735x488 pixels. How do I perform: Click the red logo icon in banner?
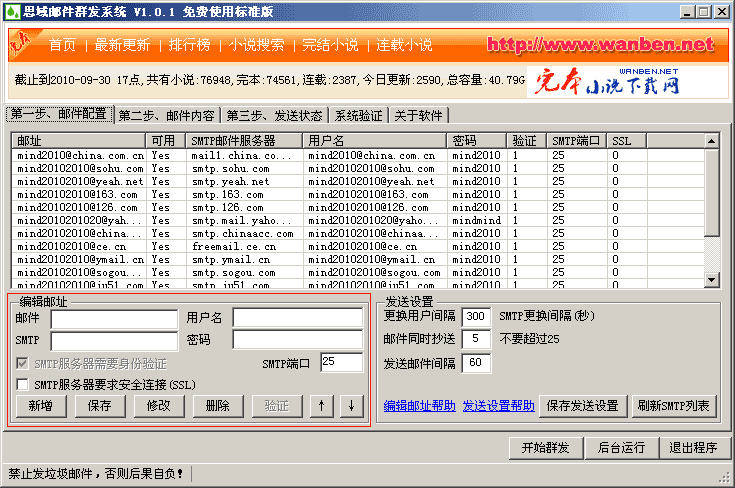pyautogui.click(x=21, y=44)
